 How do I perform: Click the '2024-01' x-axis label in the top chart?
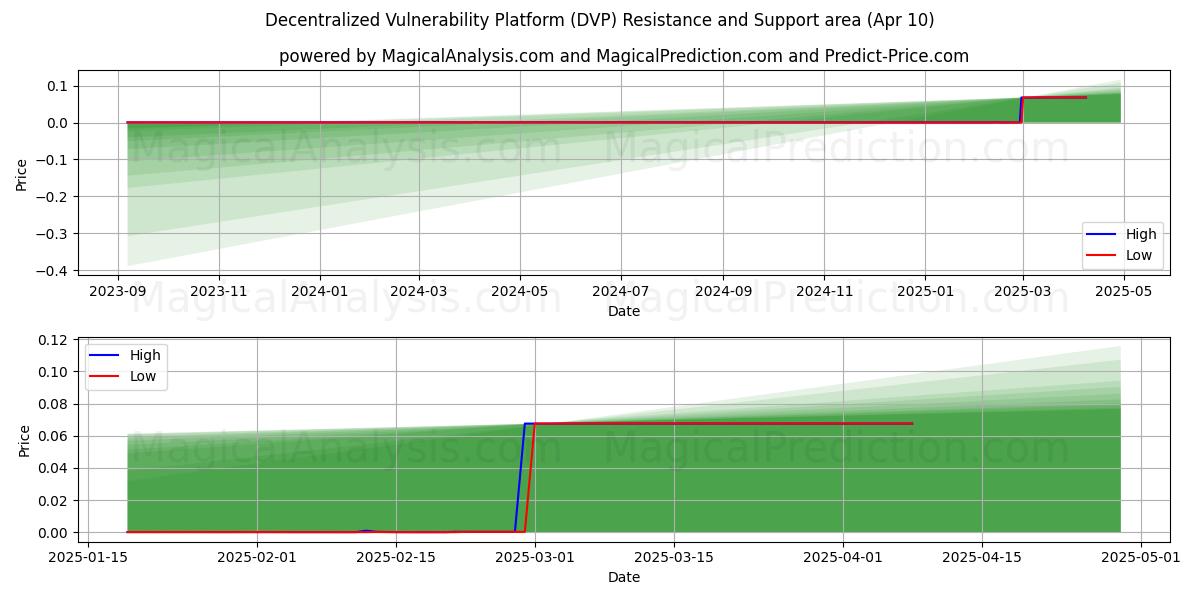pos(320,291)
